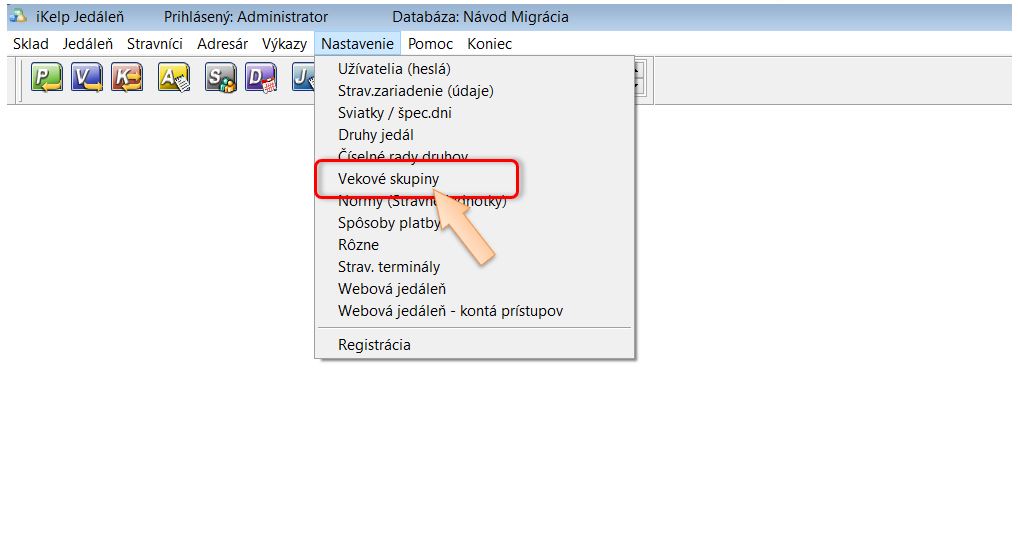Select Vekové skupiny from the menu
The image size is (1018, 546).
coord(389,179)
